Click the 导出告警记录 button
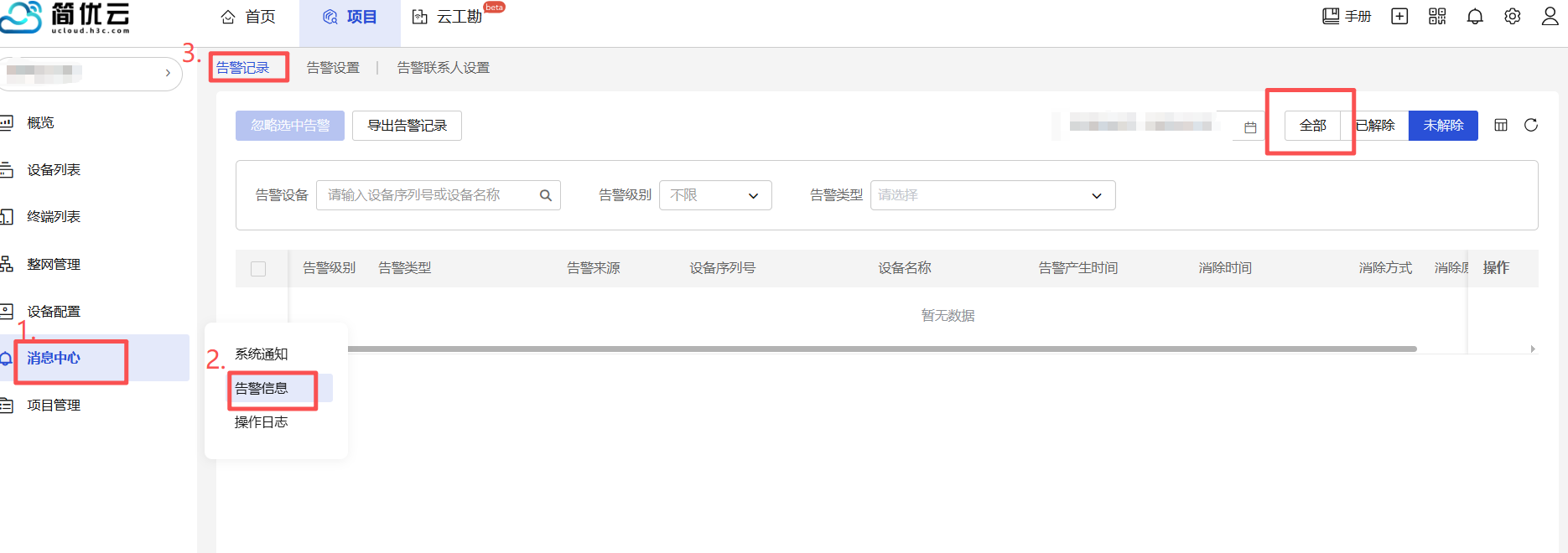Image resolution: width=1568 pixels, height=553 pixels. 407,126
